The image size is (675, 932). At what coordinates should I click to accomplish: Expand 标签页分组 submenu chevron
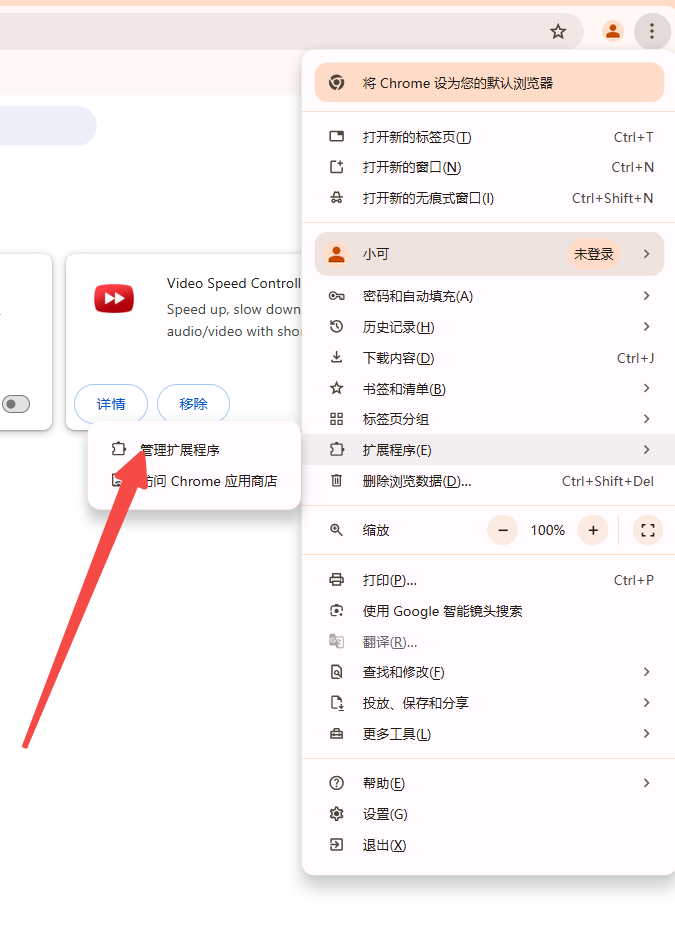(x=646, y=419)
